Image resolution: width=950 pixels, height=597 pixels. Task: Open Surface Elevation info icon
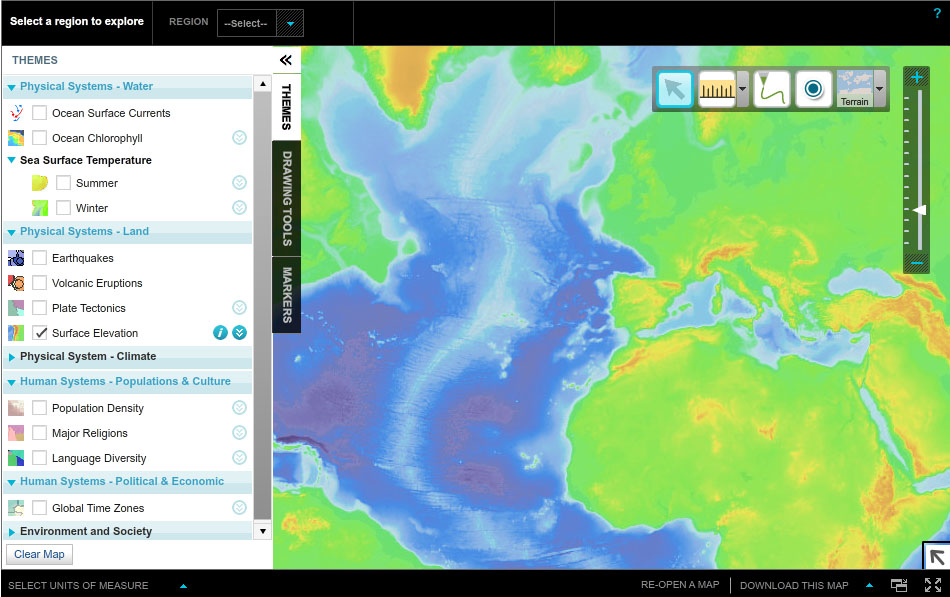click(x=221, y=333)
